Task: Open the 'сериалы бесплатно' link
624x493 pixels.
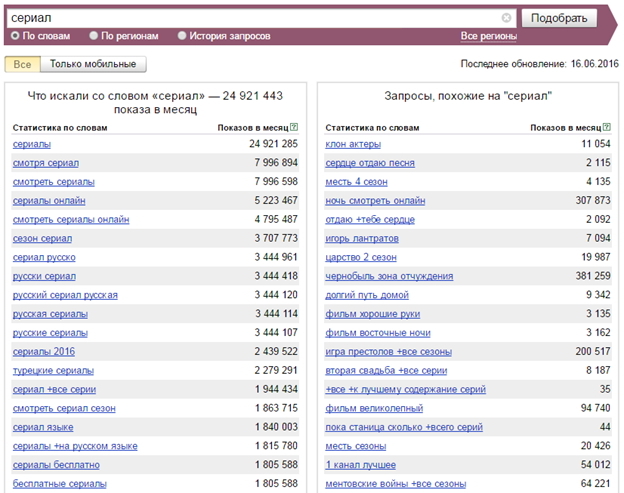Action: (x=56, y=465)
